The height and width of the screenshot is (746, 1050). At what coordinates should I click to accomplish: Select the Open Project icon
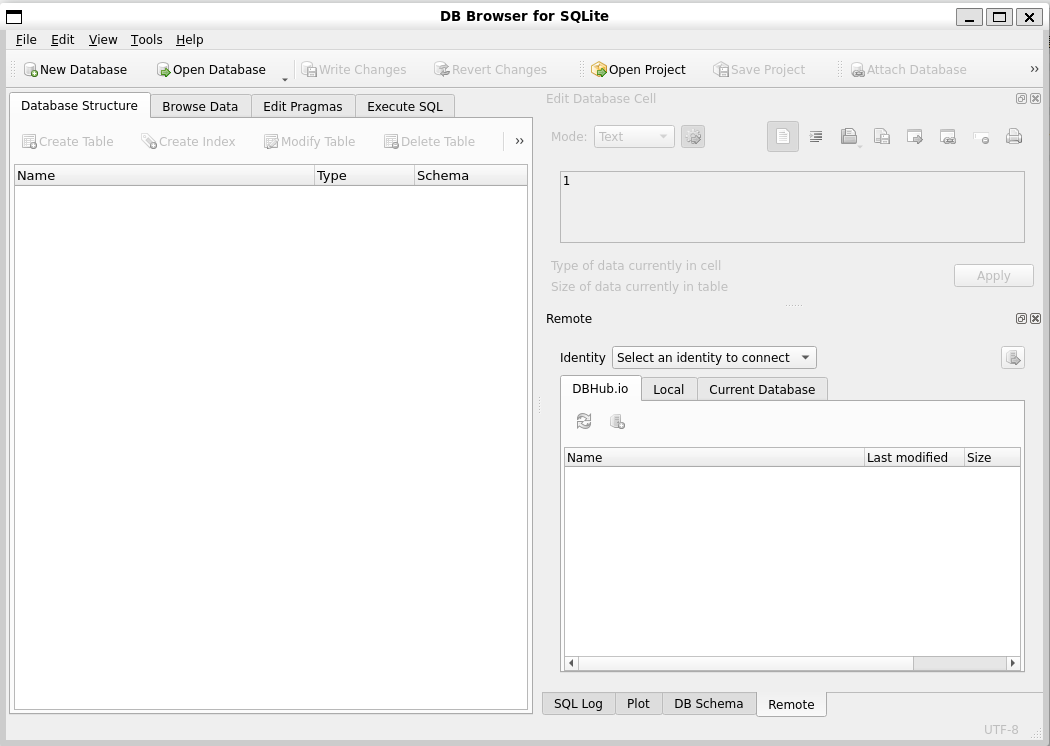[x=639, y=69]
